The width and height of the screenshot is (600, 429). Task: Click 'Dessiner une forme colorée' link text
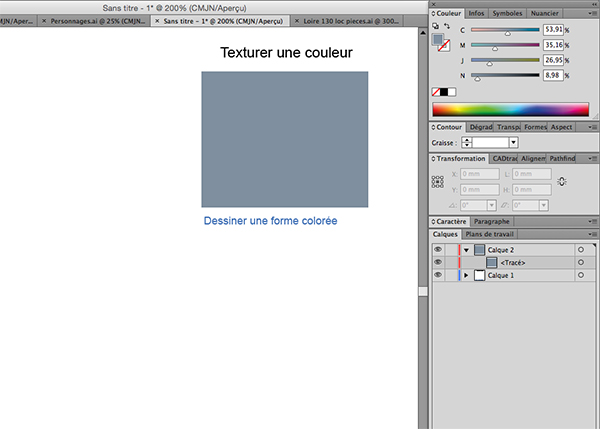tap(270, 220)
